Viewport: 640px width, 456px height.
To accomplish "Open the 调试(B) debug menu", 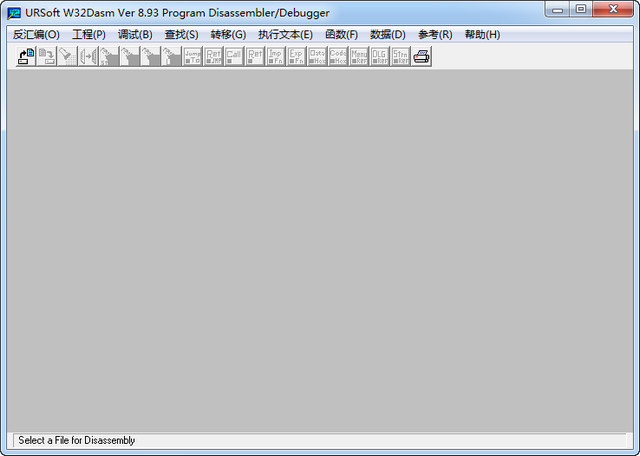I will (x=135, y=34).
